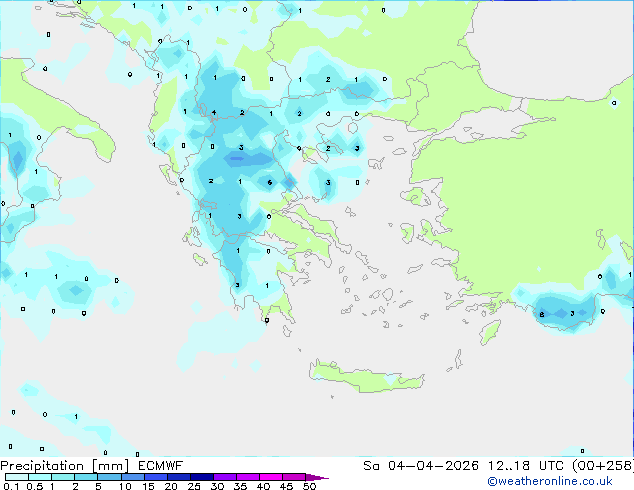
Task: Pick the 2–5 mm legend swatch
Action: click(86, 477)
